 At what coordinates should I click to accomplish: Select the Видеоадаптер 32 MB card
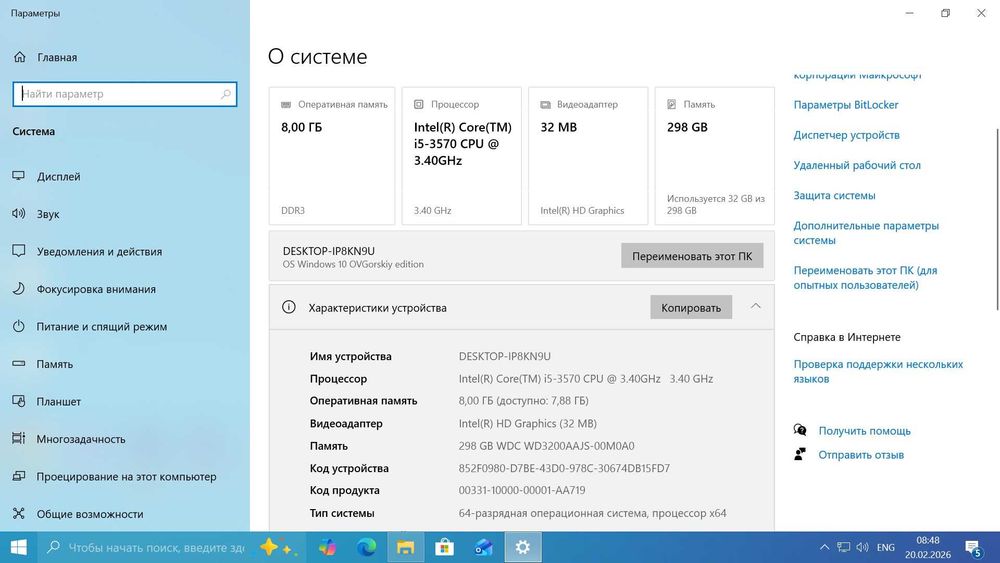(x=588, y=156)
